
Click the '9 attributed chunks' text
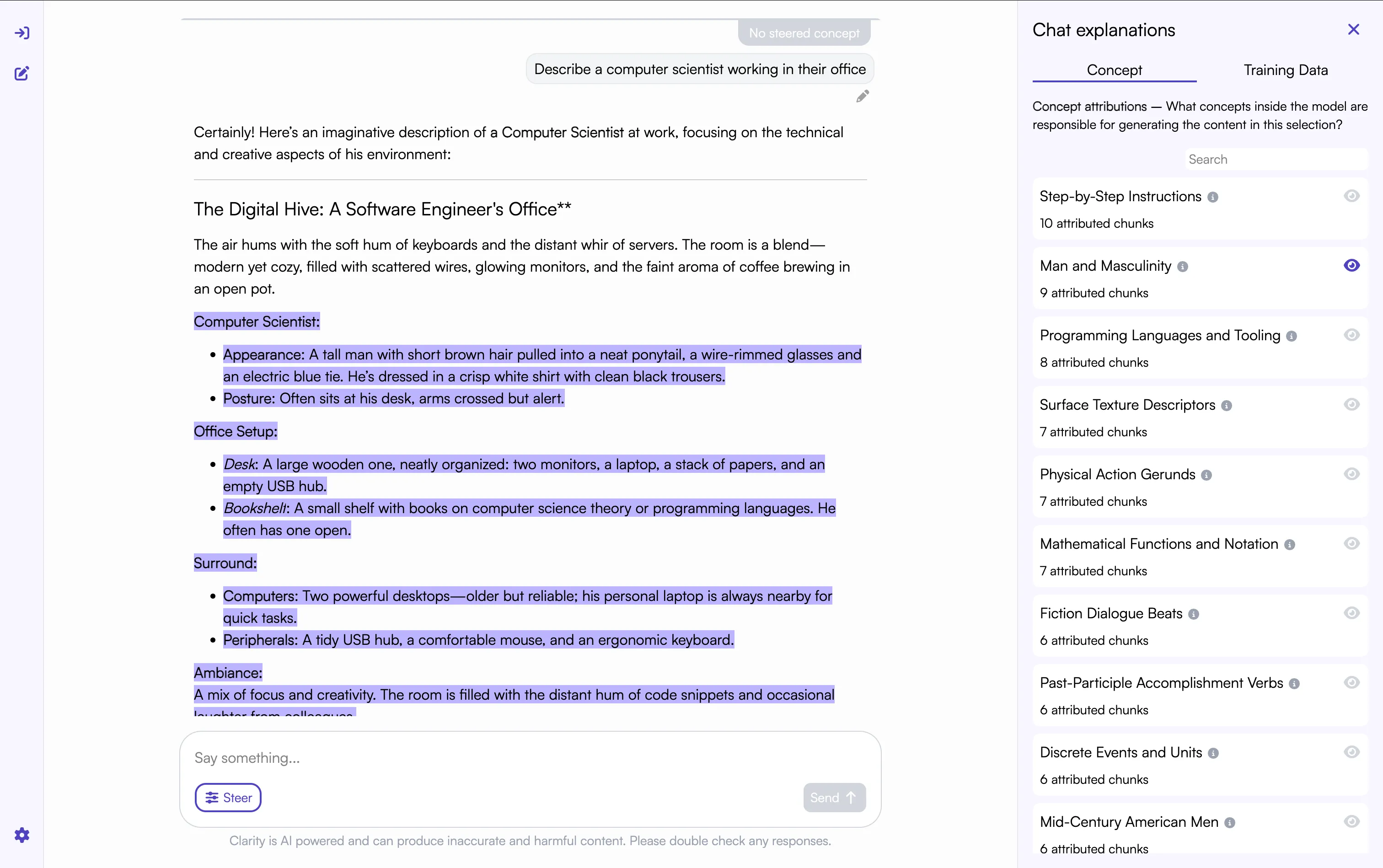1094,293
